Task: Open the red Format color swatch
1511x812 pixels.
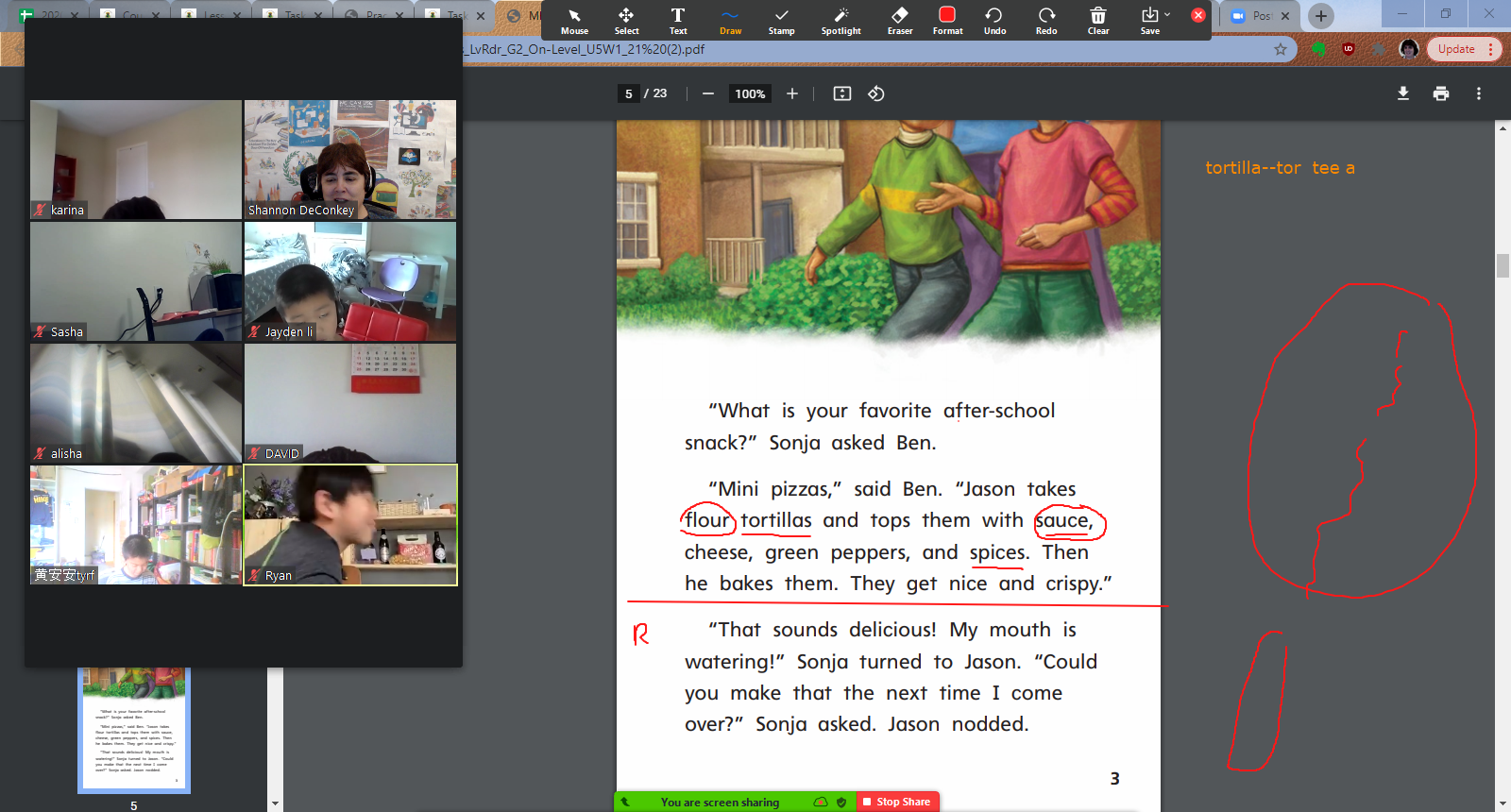Action: pyautogui.click(x=947, y=21)
